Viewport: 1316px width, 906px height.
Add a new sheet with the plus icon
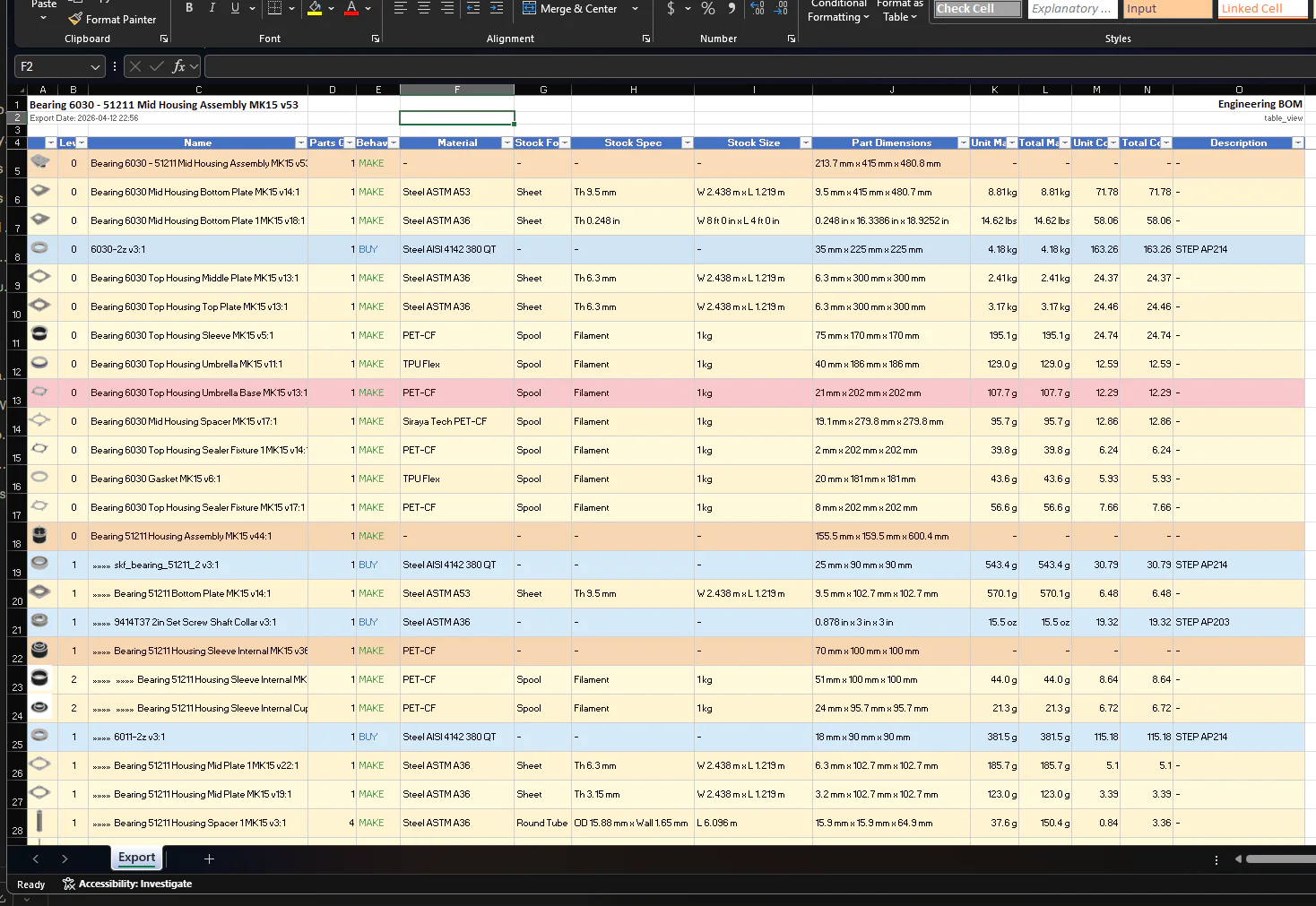209,859
